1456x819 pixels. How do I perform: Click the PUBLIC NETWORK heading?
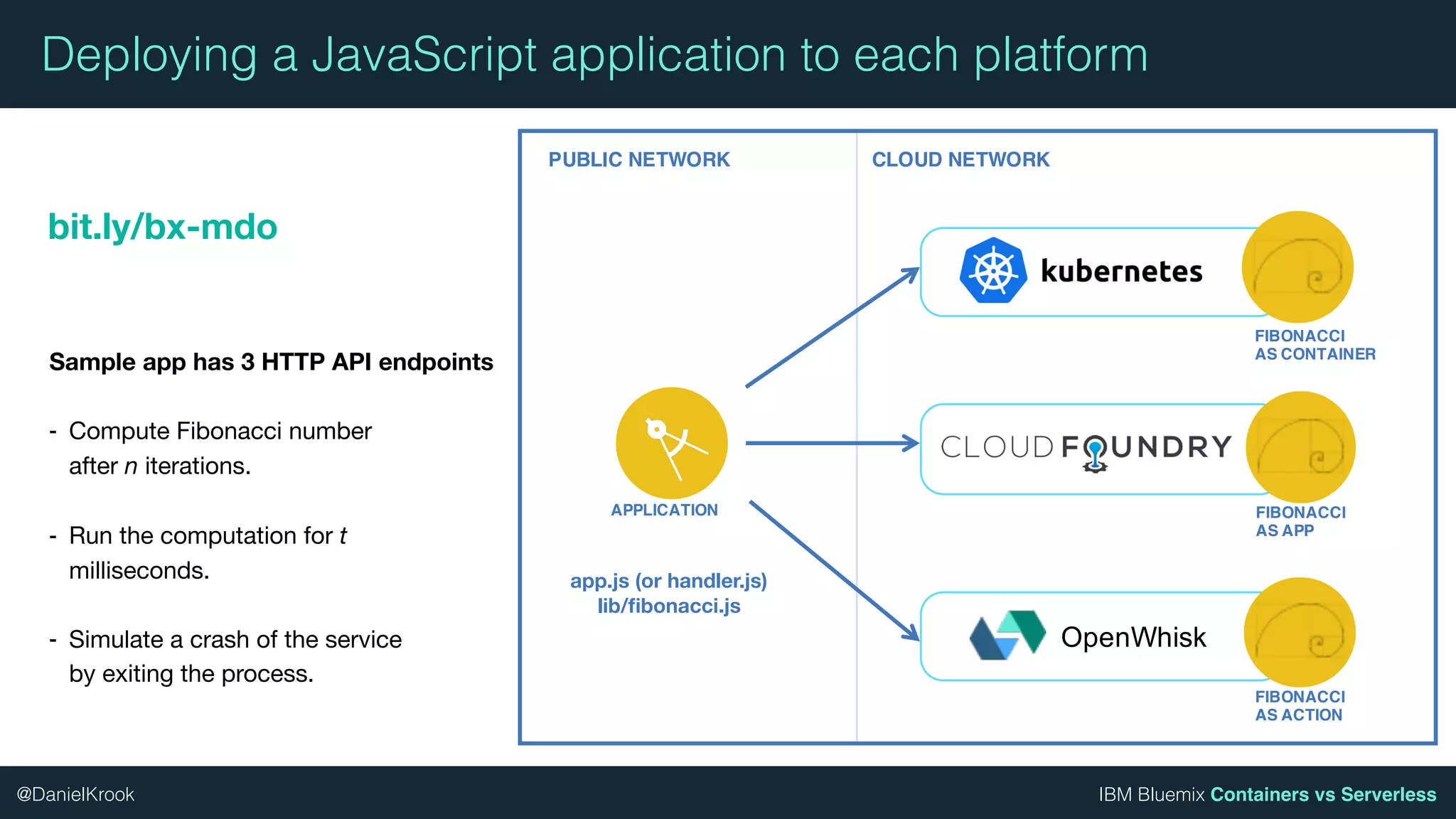[x=638, y=159]
